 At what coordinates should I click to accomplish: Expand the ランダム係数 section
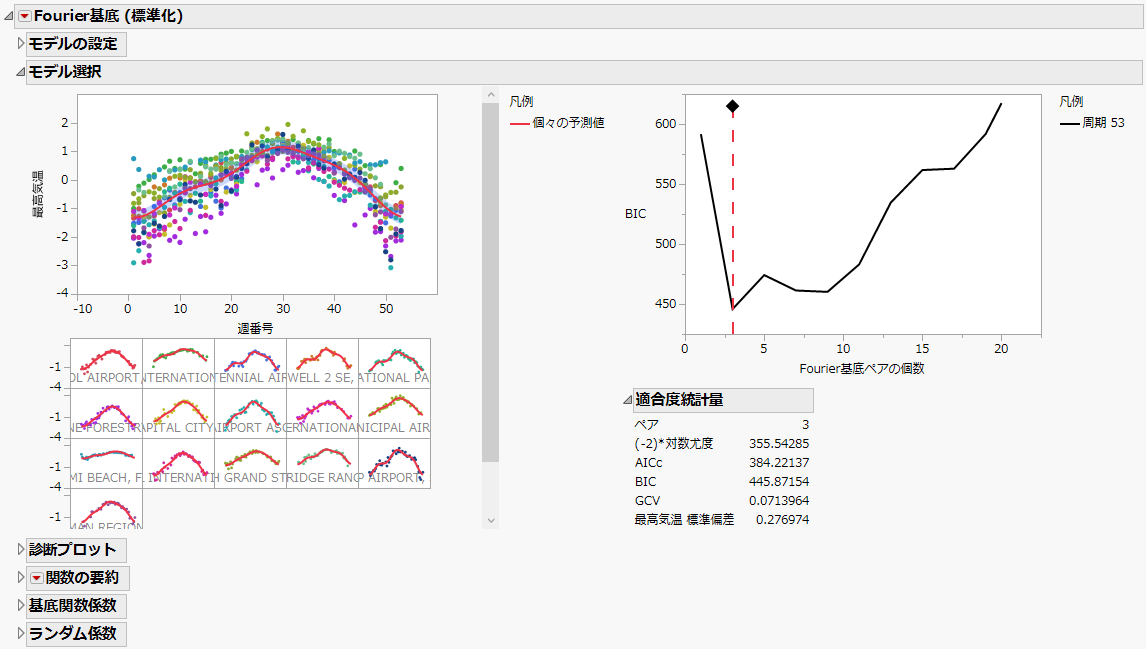[21, 633]
